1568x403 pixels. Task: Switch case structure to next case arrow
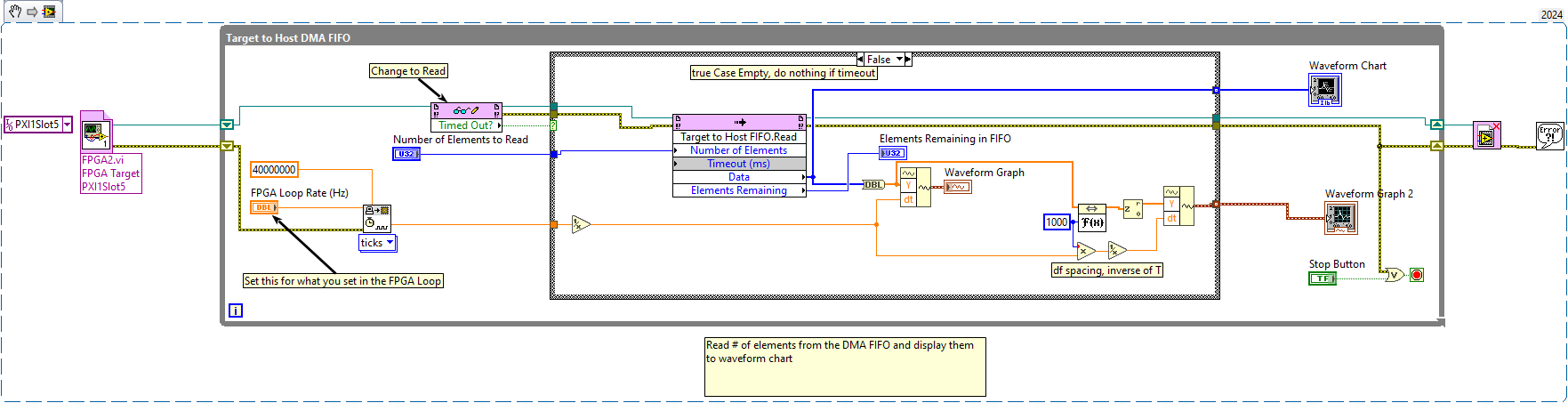coord(907,60)
